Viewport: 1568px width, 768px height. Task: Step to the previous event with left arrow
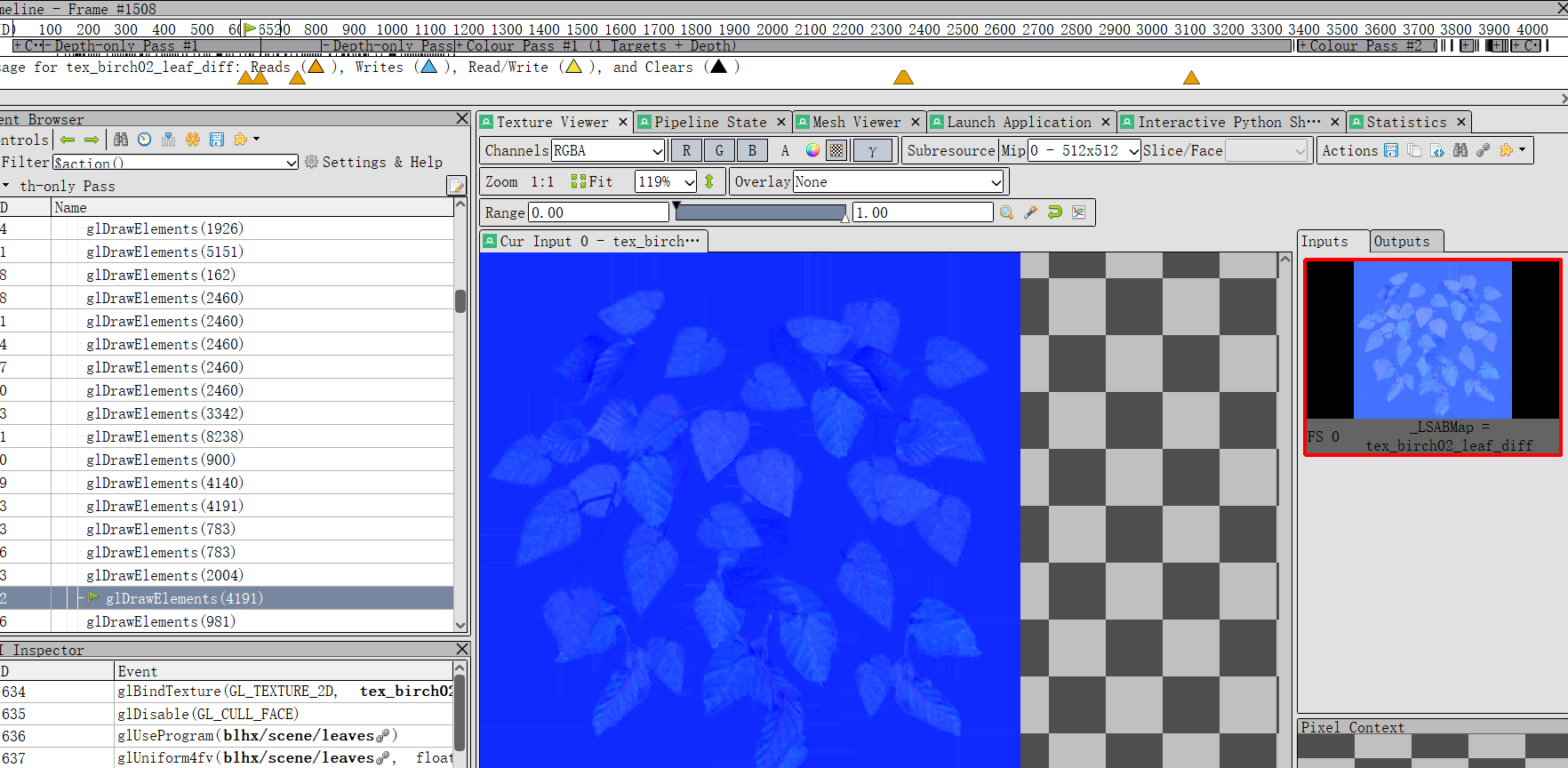pyautogui.click(x=68, y=140)
